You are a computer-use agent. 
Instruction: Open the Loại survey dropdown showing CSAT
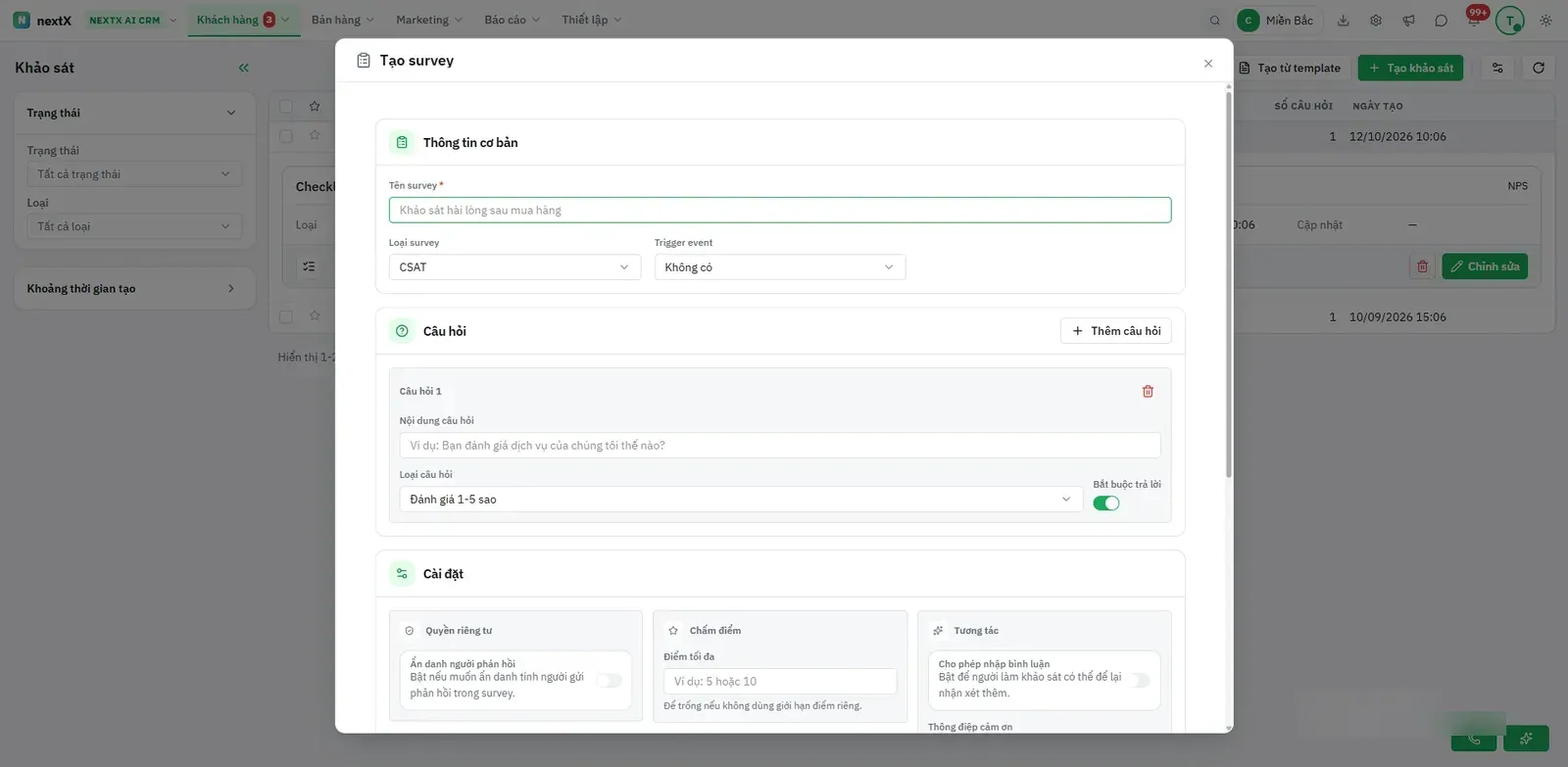click(x=514, y=267)
